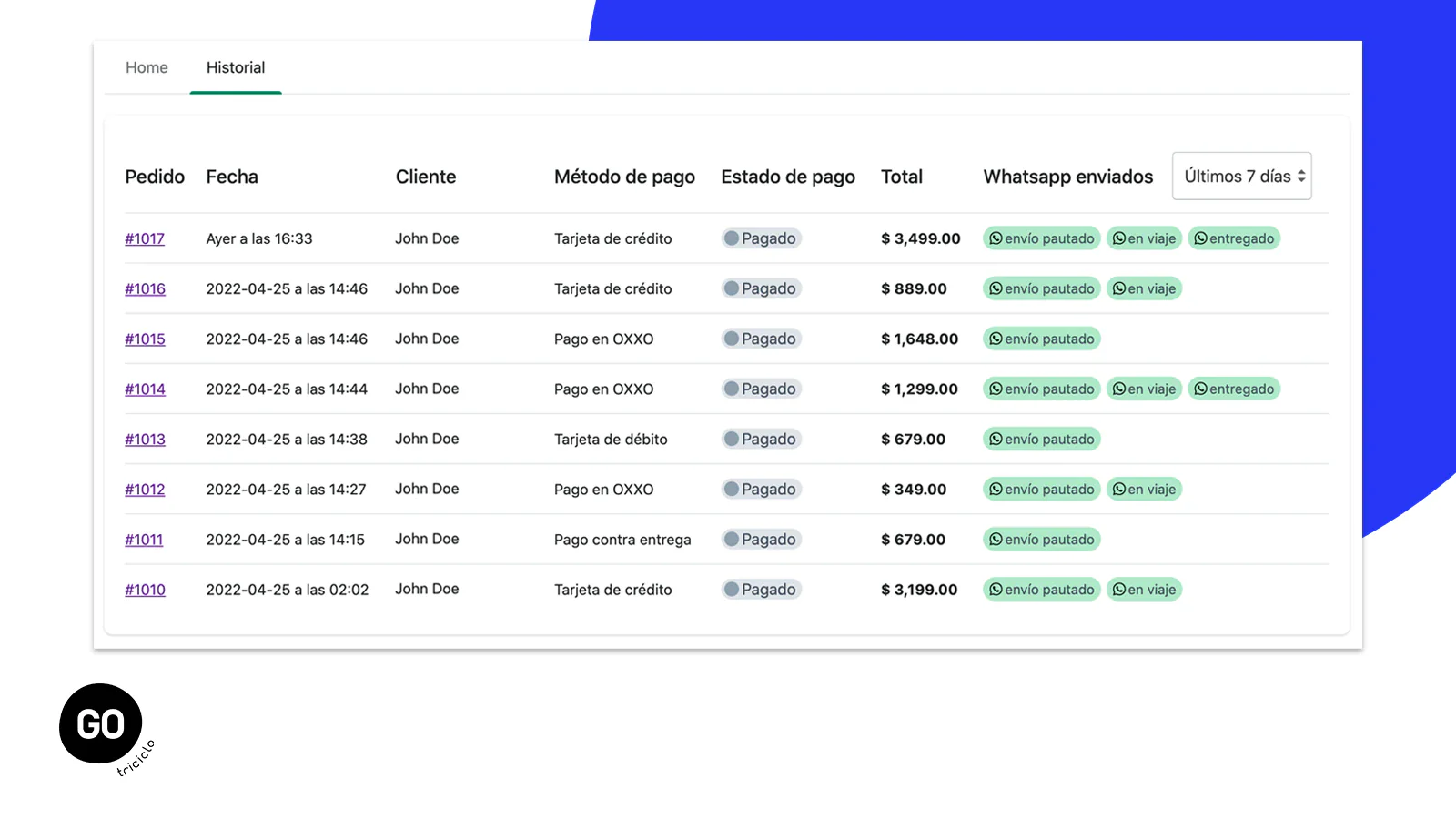
Task: Click John Doe in order #1017 row
Action: click(427, 238)
